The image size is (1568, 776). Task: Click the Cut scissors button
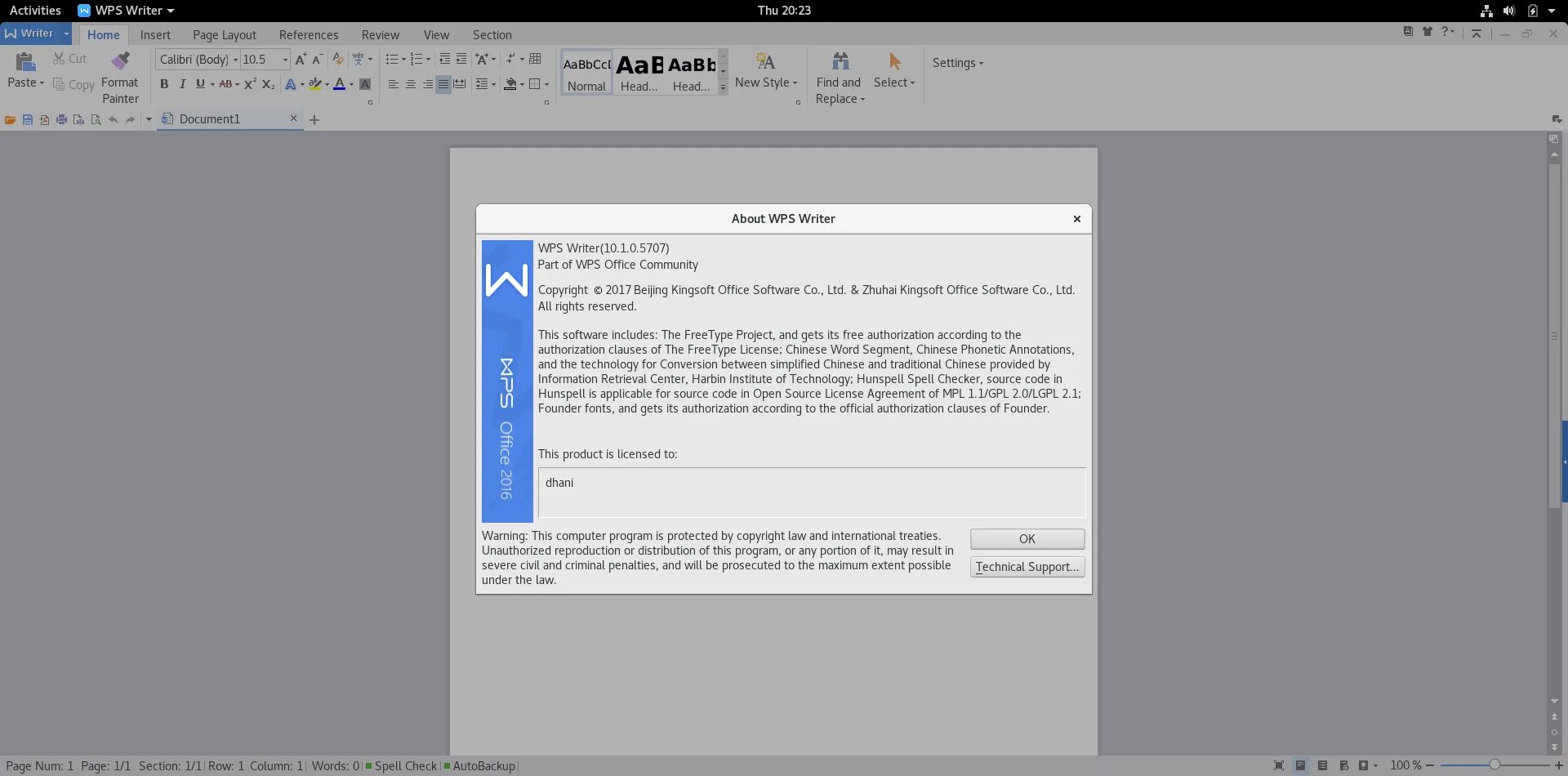[x=70, y=59]
